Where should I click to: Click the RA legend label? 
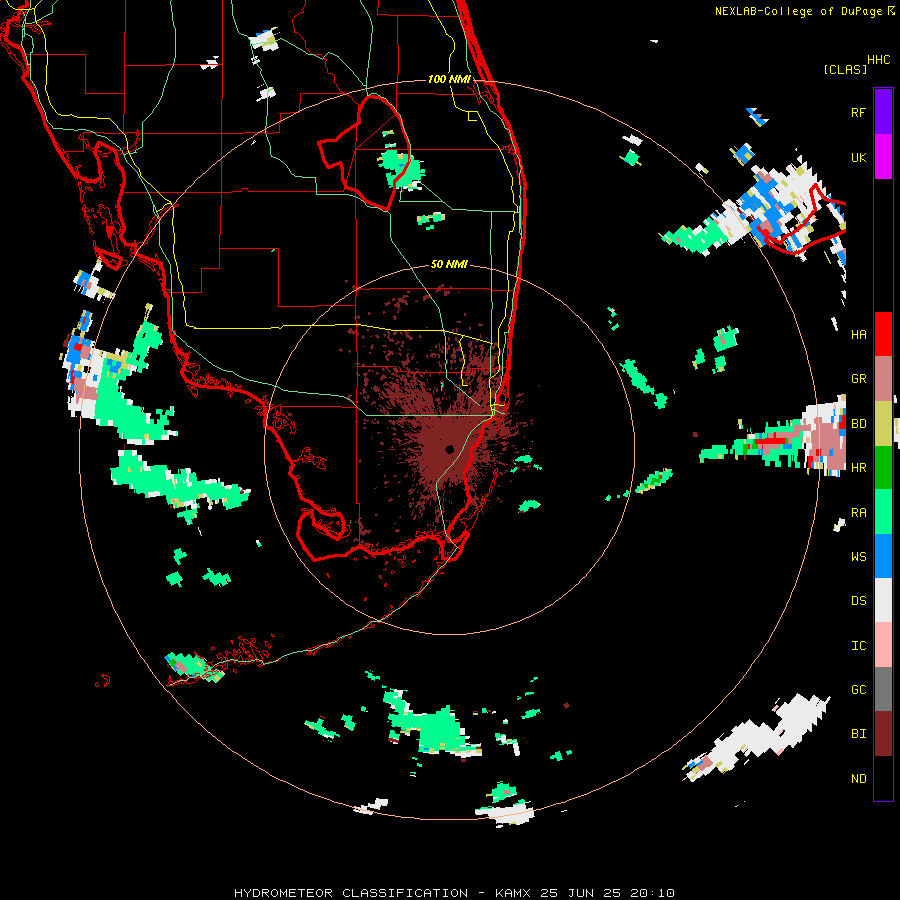(858, 513)
